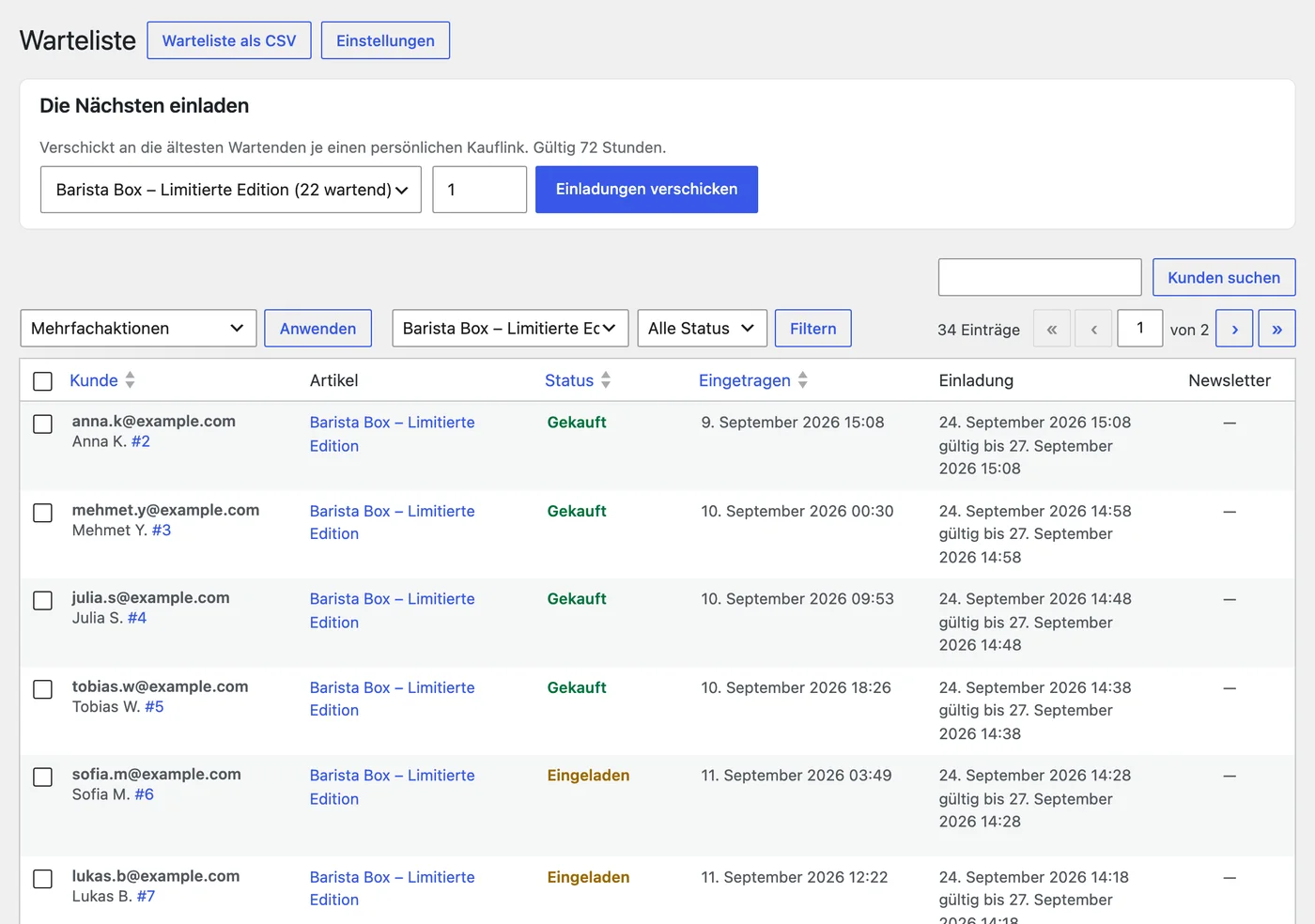
Task: Sort the table by Kunde header link
Action: tap(94, 380)
